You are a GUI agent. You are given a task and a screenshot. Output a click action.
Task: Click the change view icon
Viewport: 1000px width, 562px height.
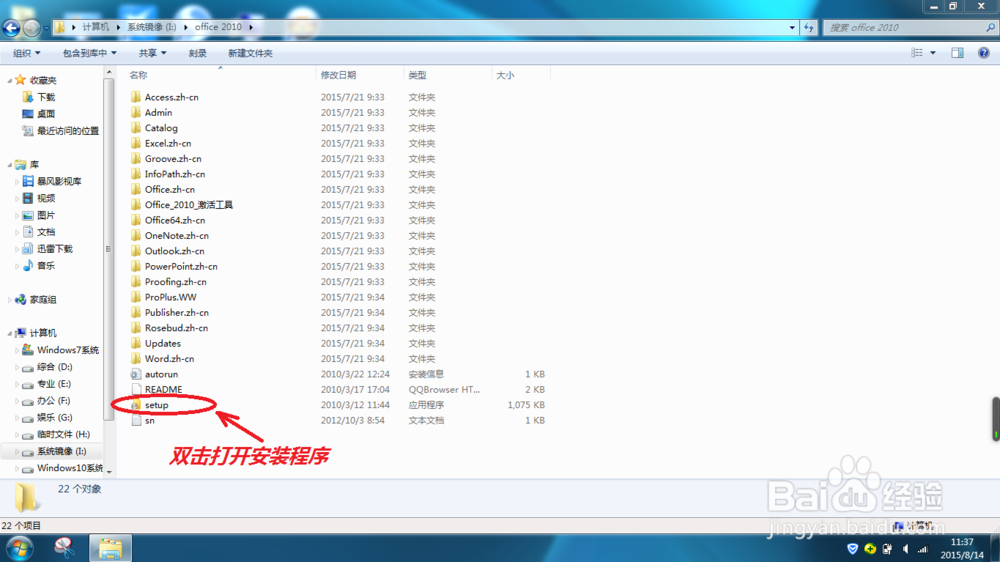(x=917, y=53)
